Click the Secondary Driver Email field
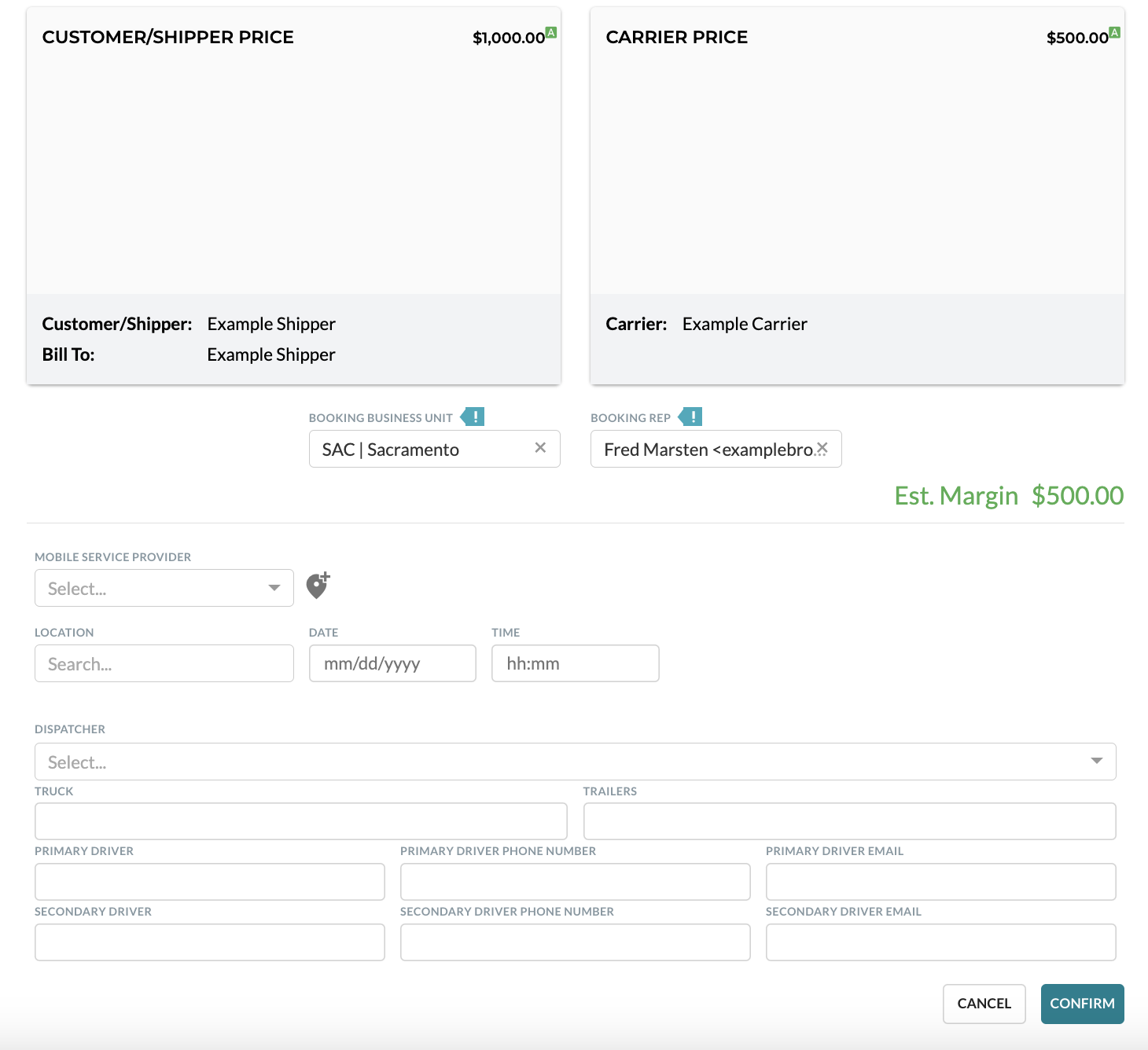 coord(941,942)
